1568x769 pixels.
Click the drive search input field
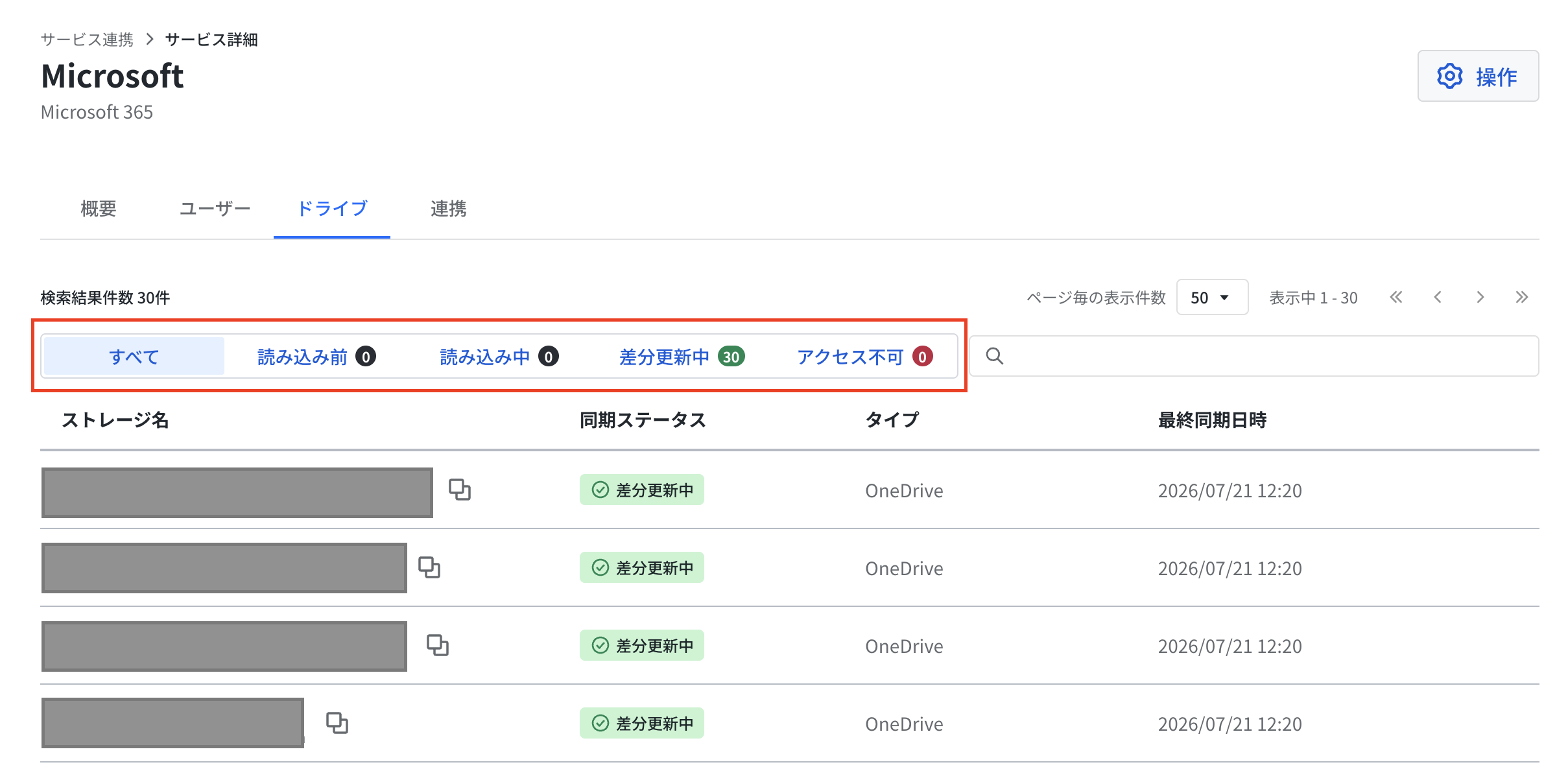(1254, 356)
